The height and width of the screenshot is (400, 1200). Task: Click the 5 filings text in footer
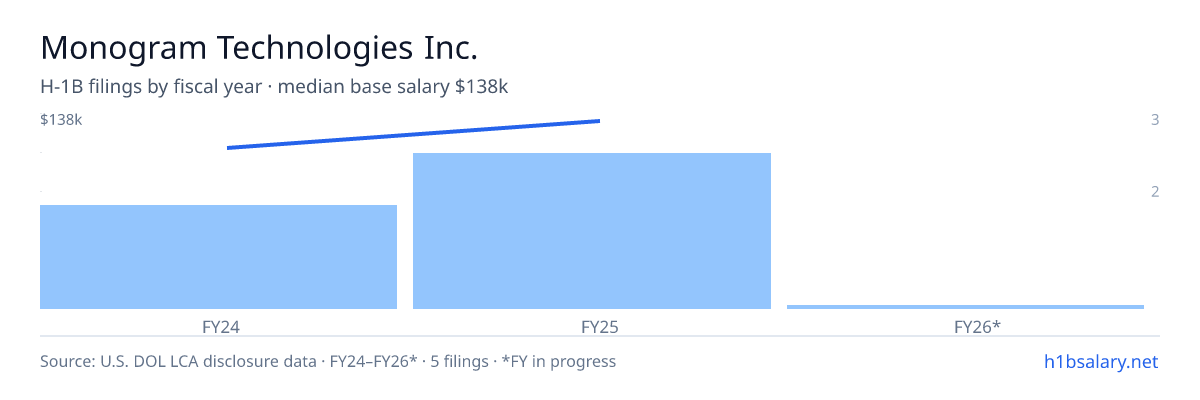point(460,361)
